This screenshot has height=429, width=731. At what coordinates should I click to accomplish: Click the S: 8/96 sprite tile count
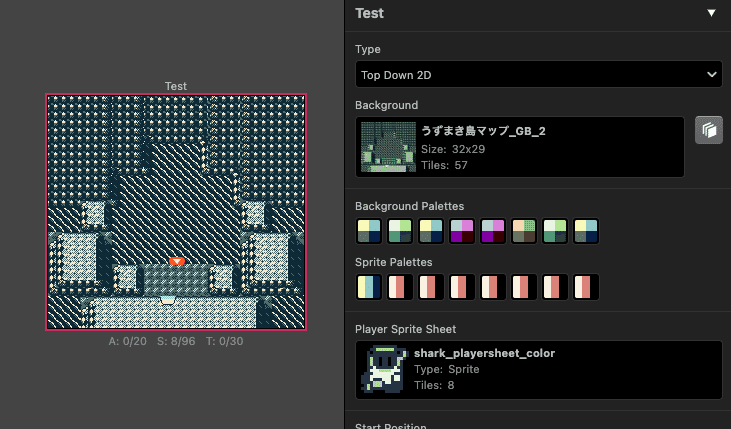pos(176,341)
